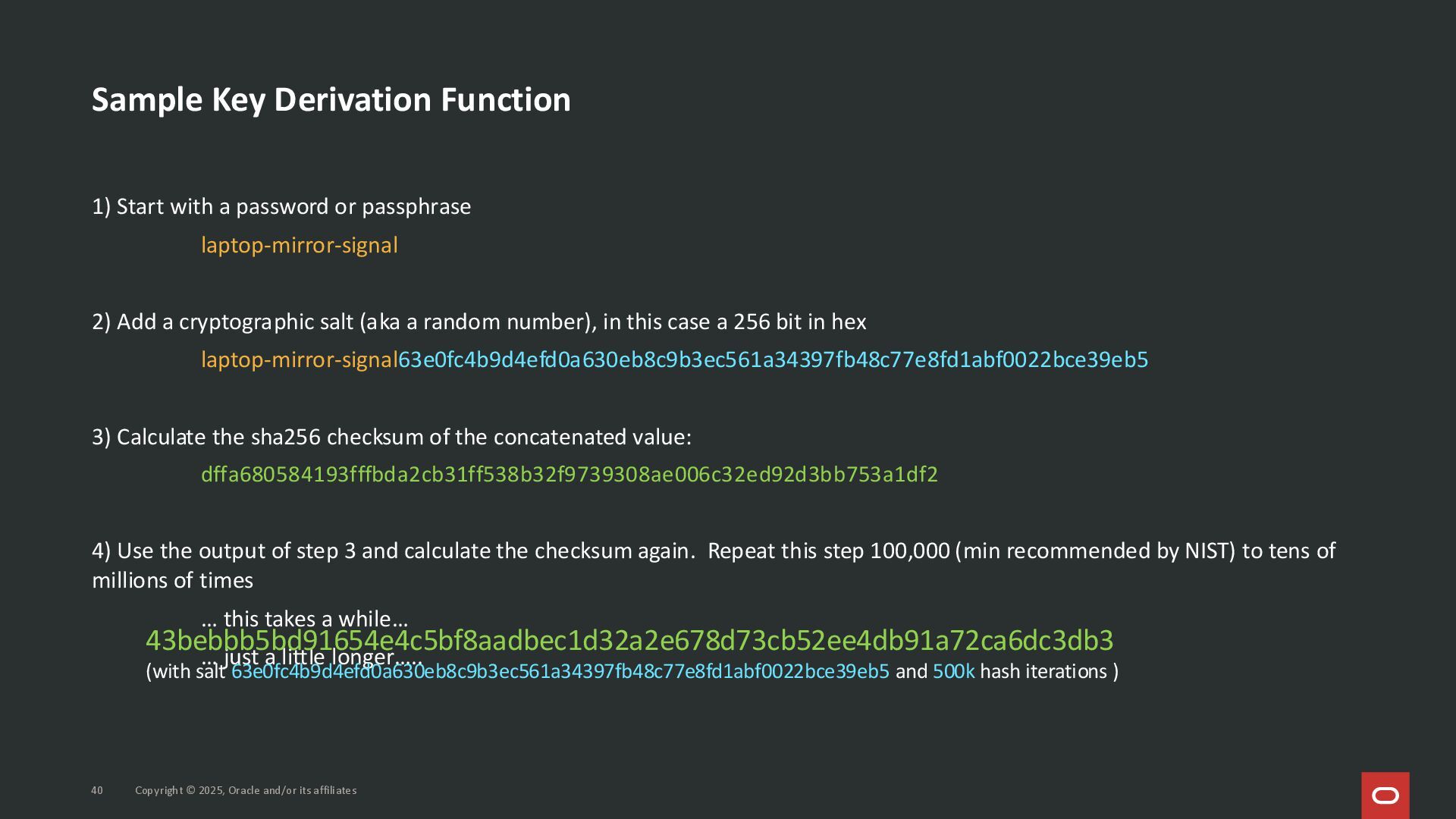Click the green checksum starting with dffa68

569,474
